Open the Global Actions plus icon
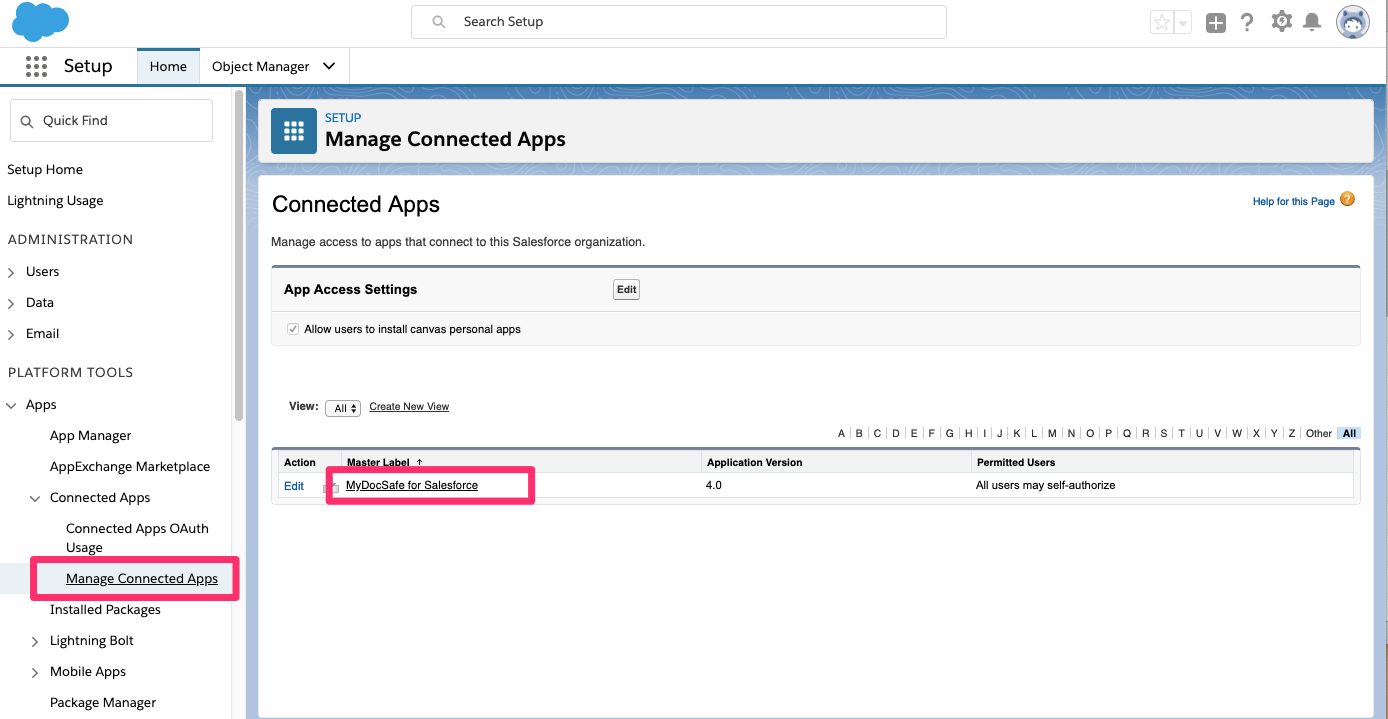 1215,22
